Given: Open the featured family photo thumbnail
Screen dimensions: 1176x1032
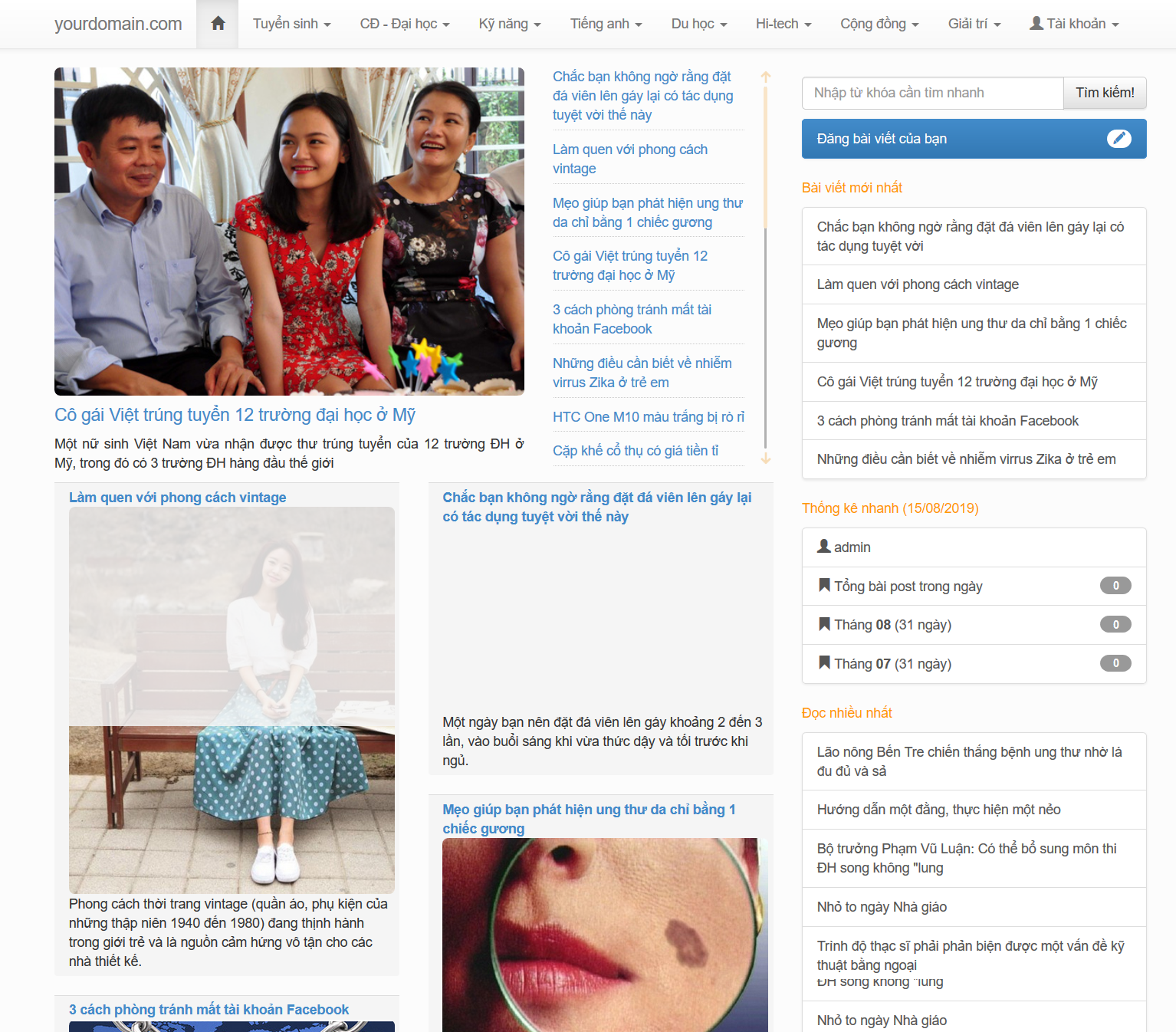Looking at the screenshot, I should click(x=289, y=232).
